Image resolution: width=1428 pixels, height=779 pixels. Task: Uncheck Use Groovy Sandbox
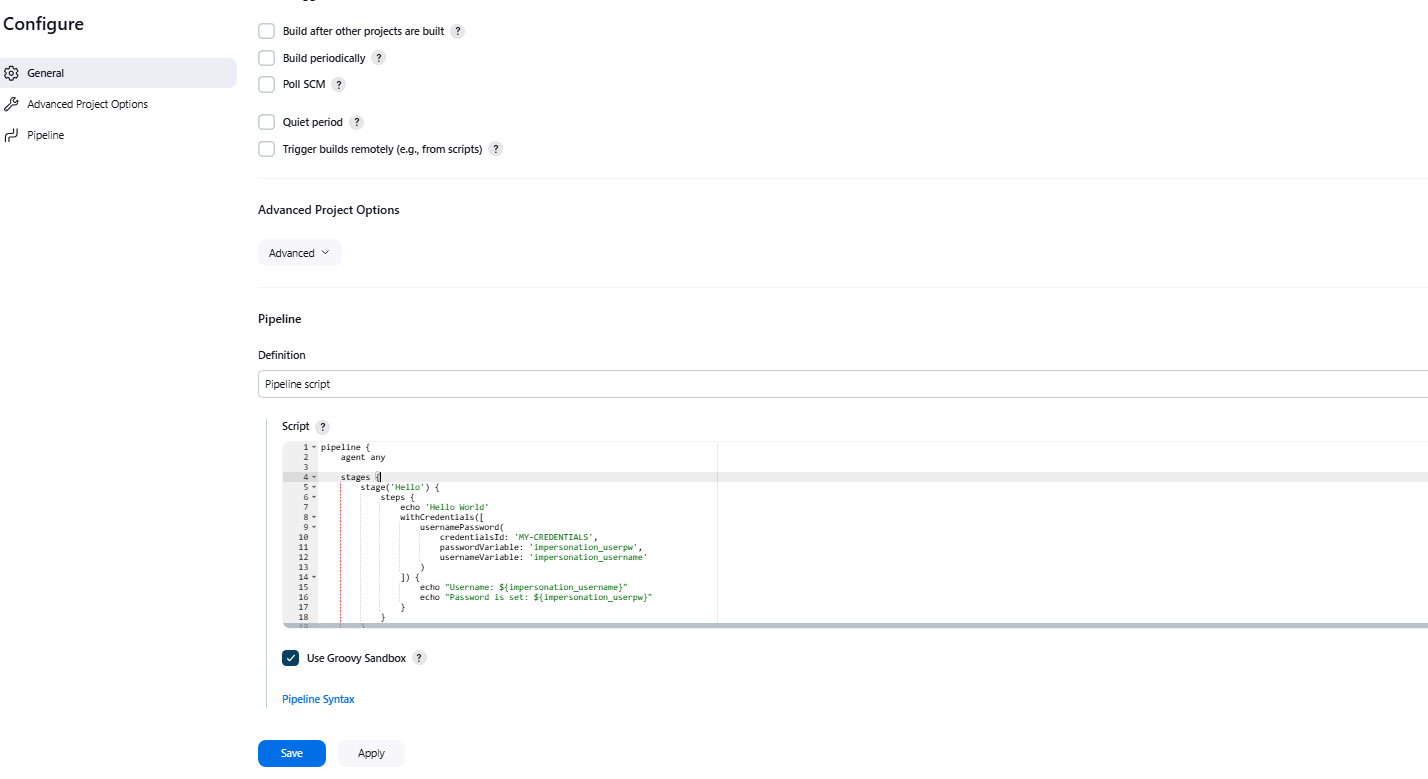click(290, 658)
